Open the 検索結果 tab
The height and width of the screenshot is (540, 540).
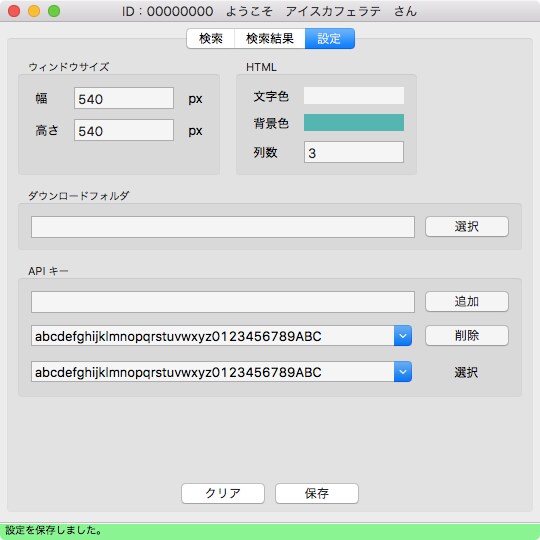click(x=270, y=38)
